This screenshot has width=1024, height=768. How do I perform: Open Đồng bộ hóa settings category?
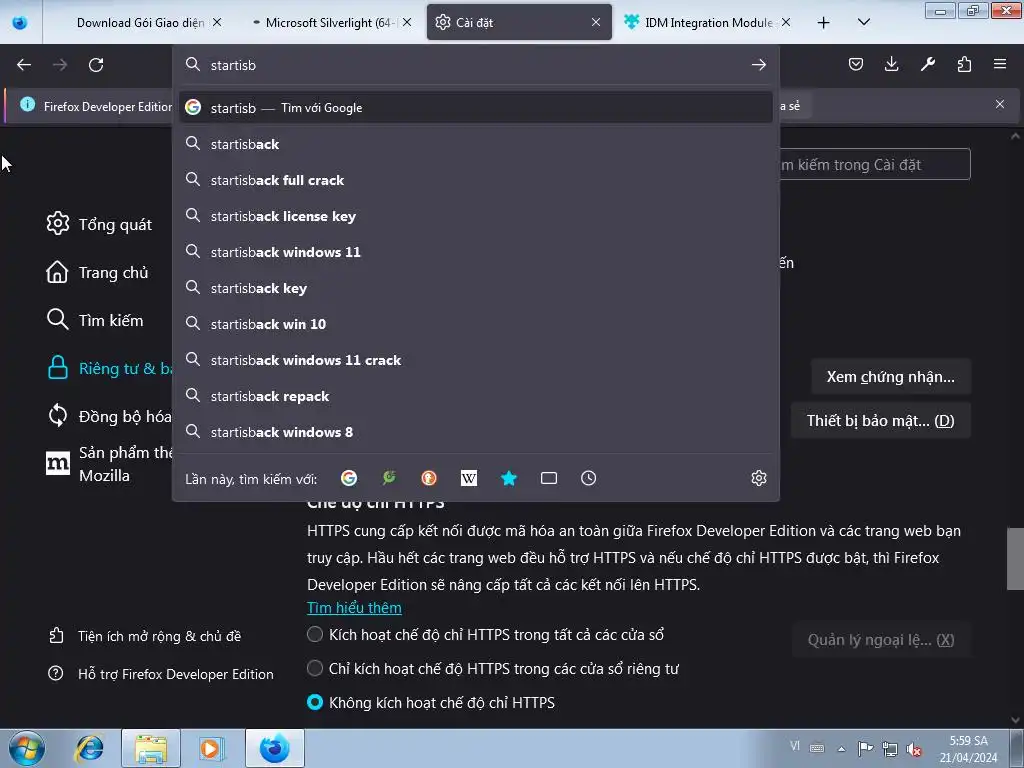click(108, 416)
